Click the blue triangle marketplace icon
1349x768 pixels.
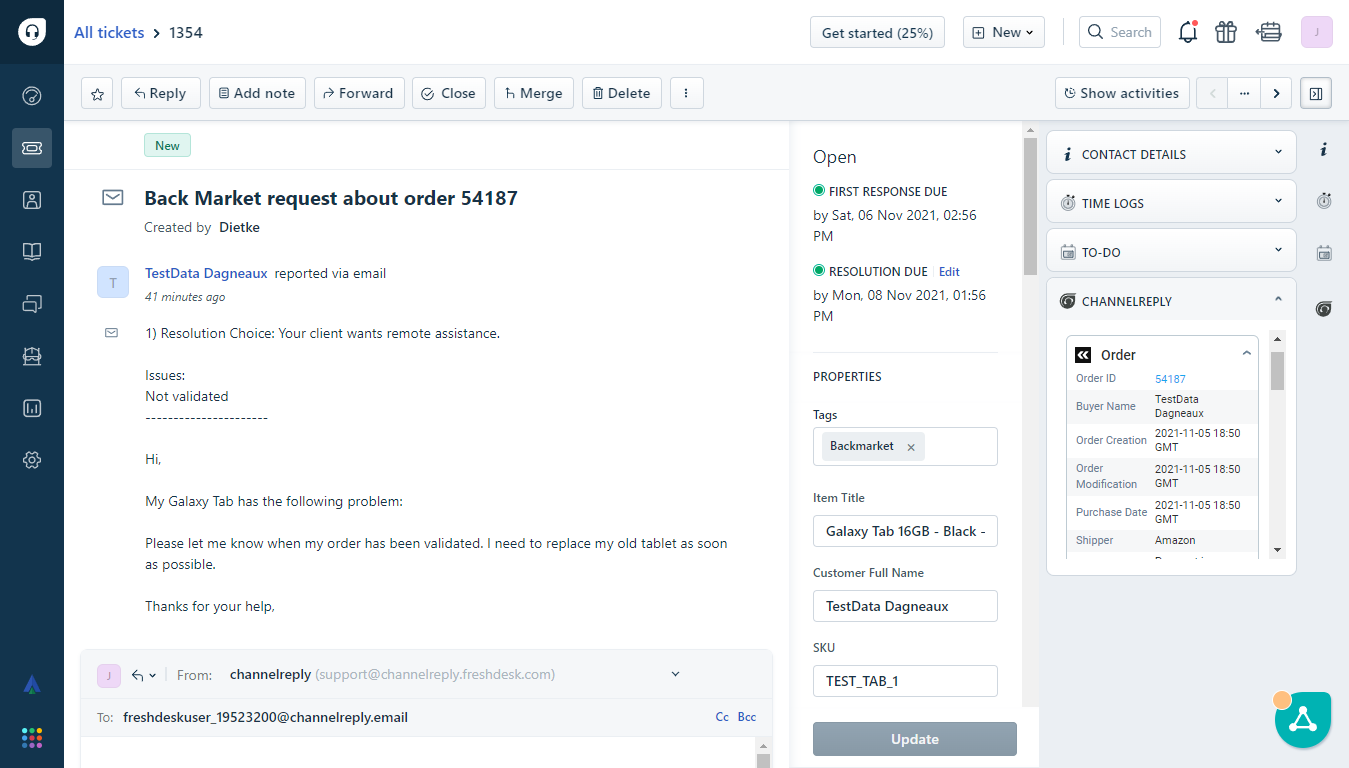[32, 685]
